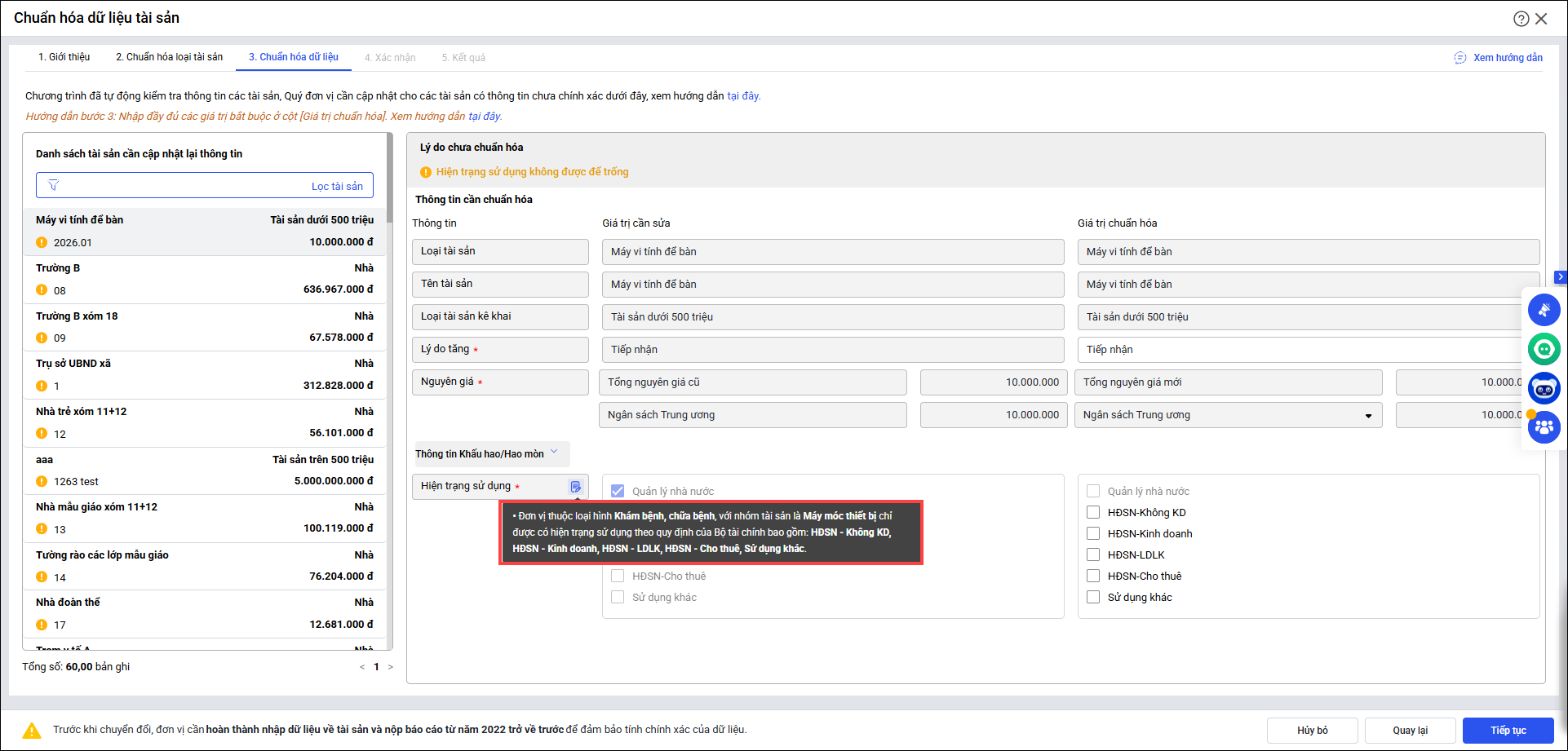Switch to tab 2. Chuẩn hóa loại tài sản
The width and height of the screenshot is (1568, 751).
pos(169,57)
